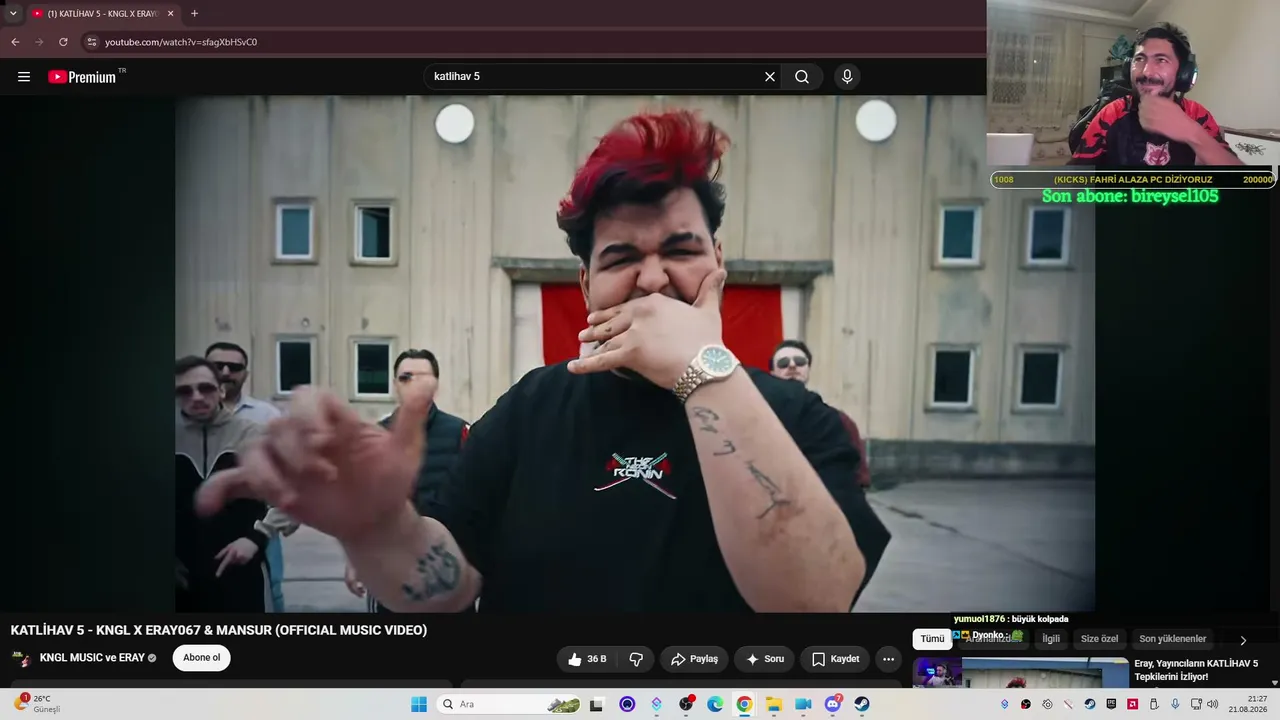Go forward in browser history
The height and width of the screenshot is (720, 1280).
click(39, 42)
